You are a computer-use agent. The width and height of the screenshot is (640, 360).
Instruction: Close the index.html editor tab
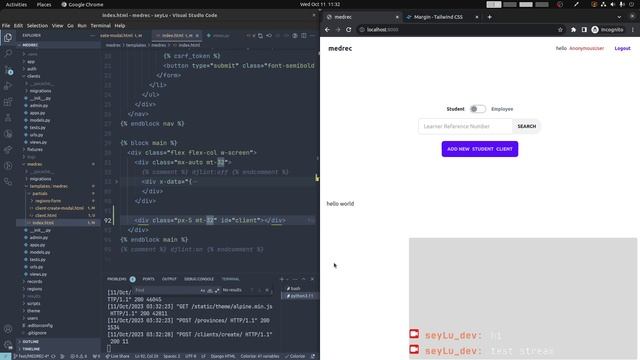(197, 36)
